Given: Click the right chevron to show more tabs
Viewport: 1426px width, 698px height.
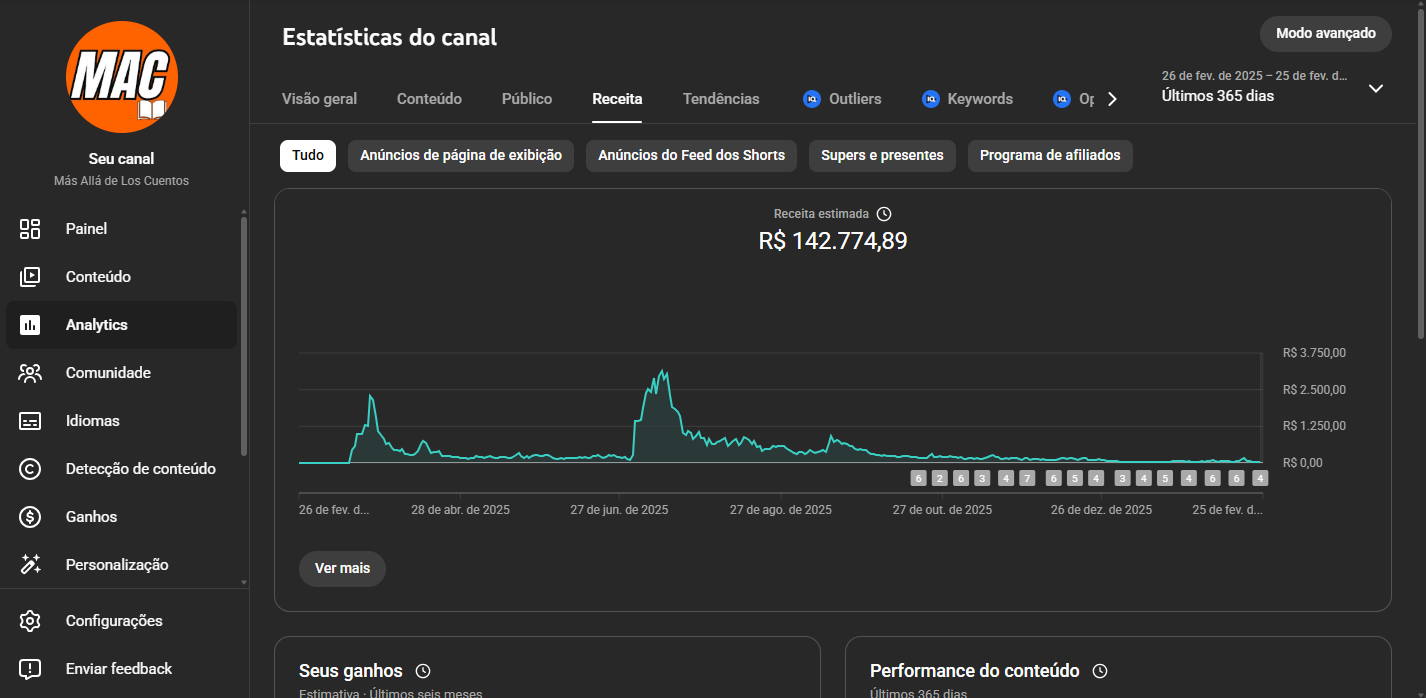Looking at the screenshot, I should click(x=1112, y=99).
